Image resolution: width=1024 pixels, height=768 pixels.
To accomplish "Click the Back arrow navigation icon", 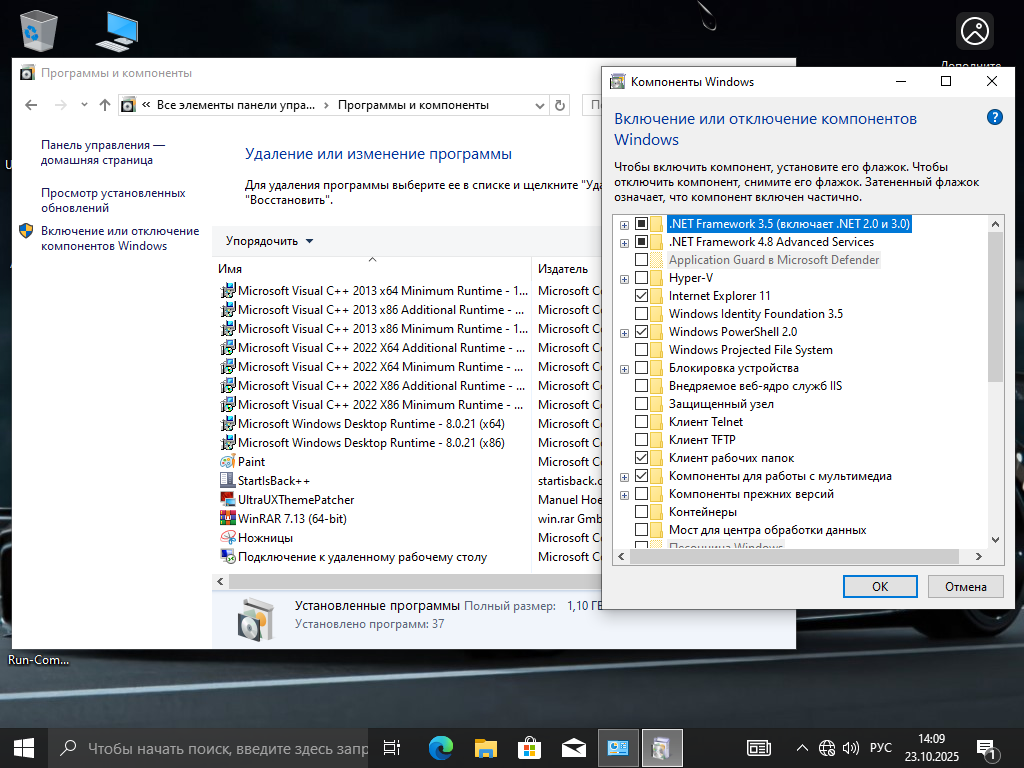I will pyautogui.click(x=31, y=105).
